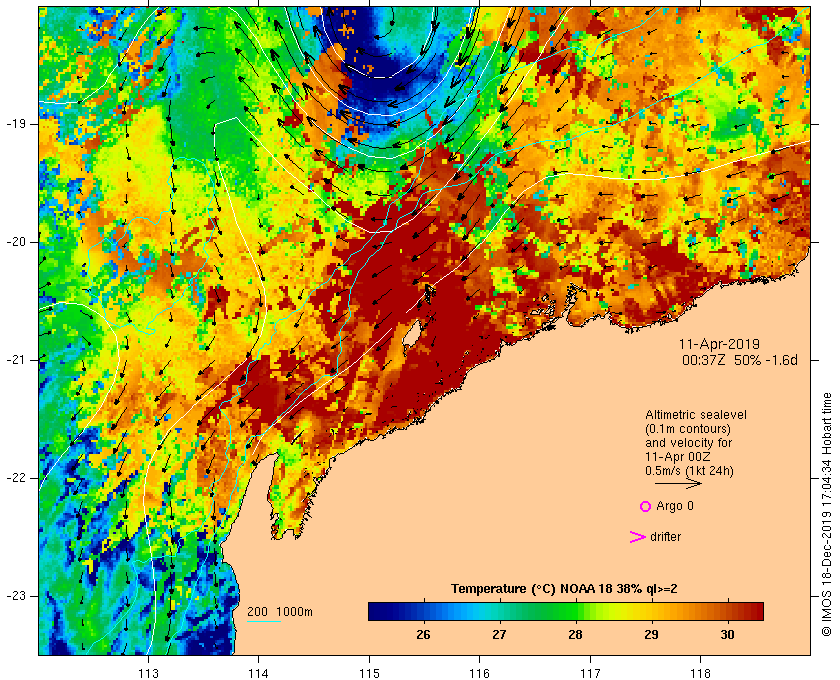840x680 pixels.
Task: Click the 27 tick label on colorbar
Action: click(x=499, y=635)
